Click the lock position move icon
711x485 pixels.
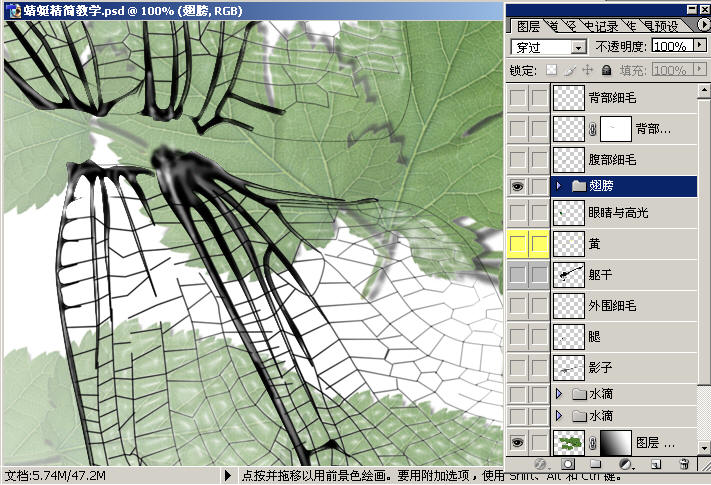point(588,70)
